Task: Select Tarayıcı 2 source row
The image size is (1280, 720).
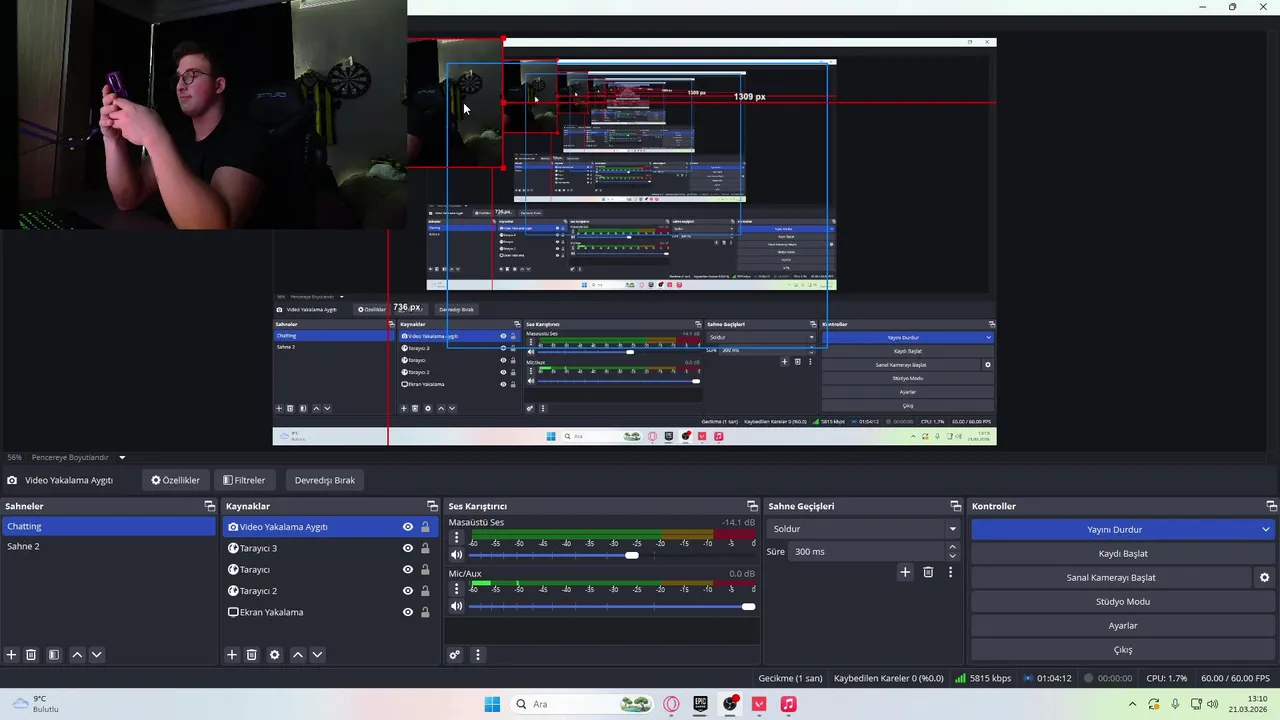Action: [331, 591]
